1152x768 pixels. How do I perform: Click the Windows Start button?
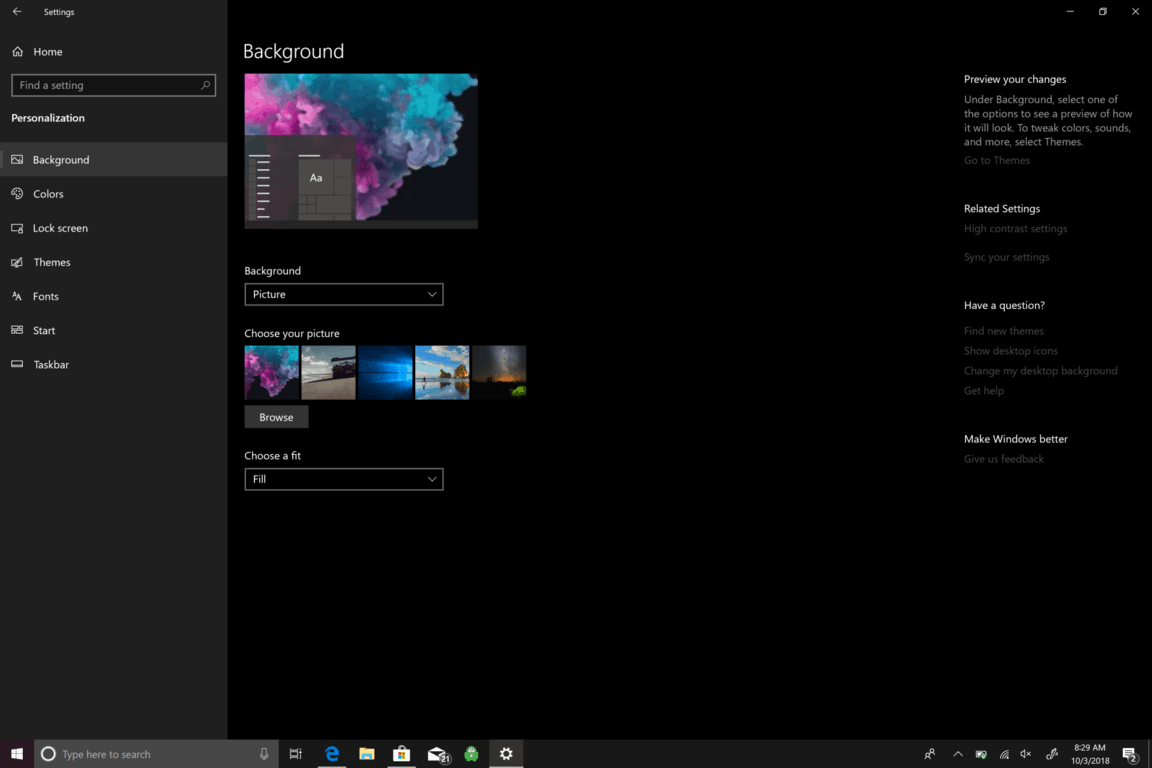pyautogui.click(x=17, y=754)
